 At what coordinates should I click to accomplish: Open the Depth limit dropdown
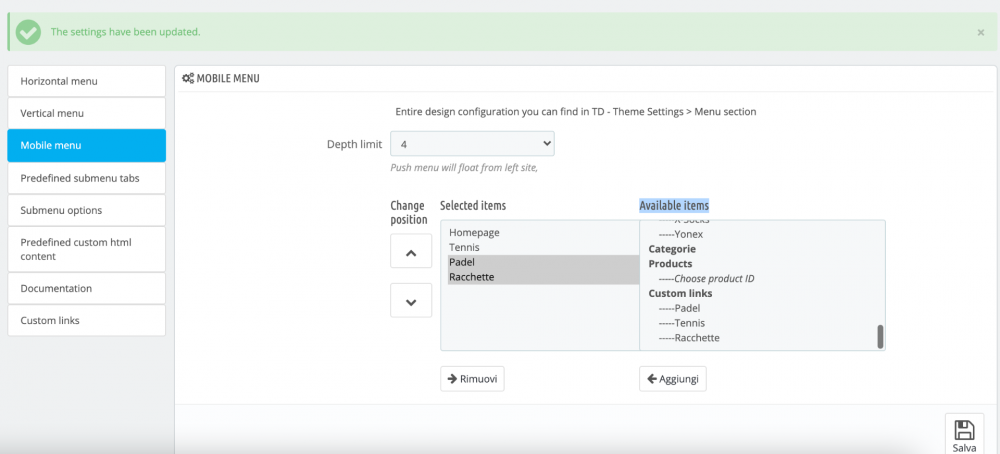[x=472, y=144]
